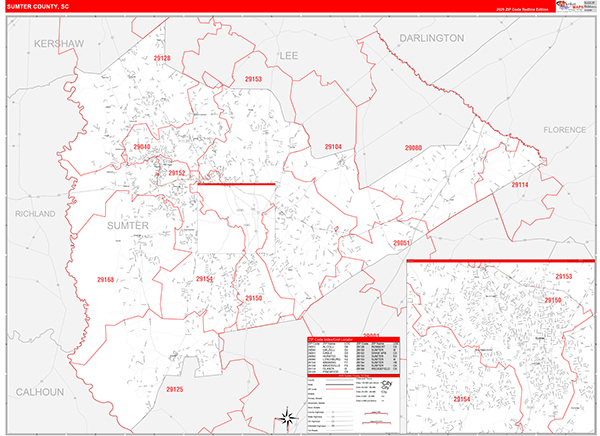Screen dimensions: 600x436
Task: Click ZIP code 29104 label
Action: [x=333, y=147]
